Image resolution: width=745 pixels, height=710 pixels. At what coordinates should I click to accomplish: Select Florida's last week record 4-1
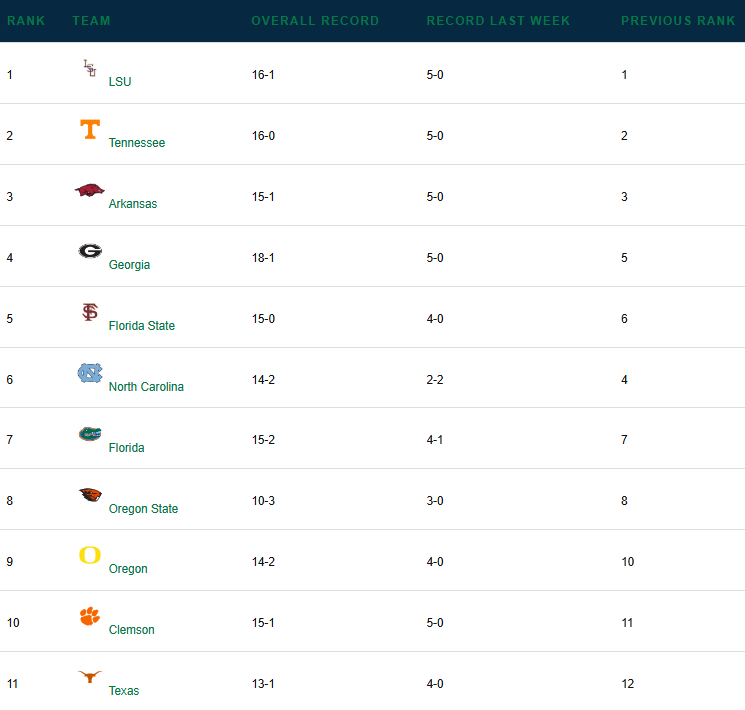point(434,440)
